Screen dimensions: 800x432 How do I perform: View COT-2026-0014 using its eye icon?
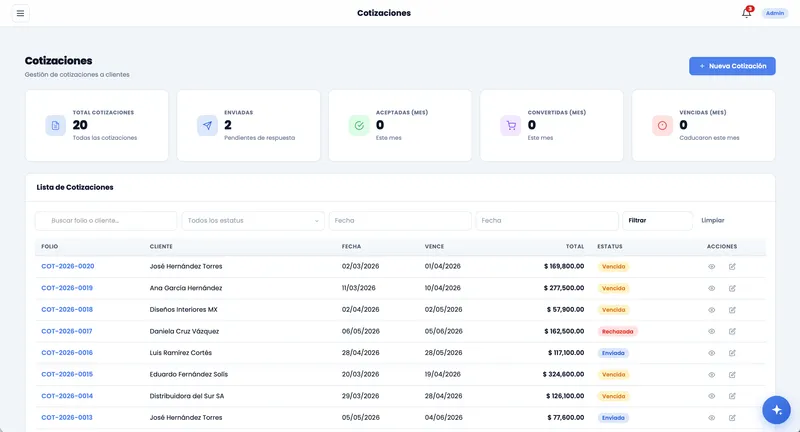point(711,396)
